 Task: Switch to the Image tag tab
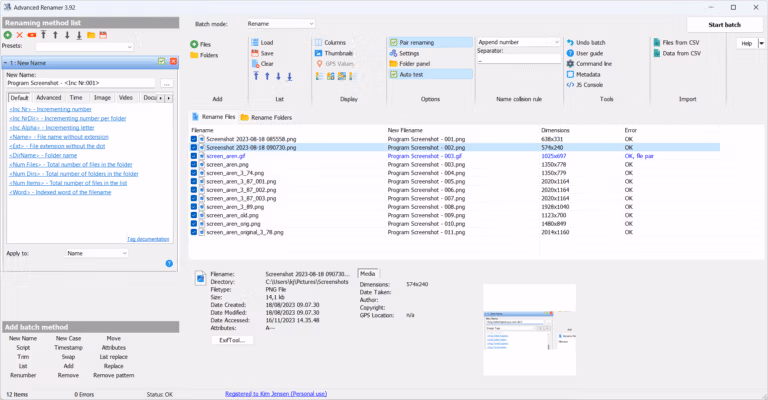click(102, 98)
